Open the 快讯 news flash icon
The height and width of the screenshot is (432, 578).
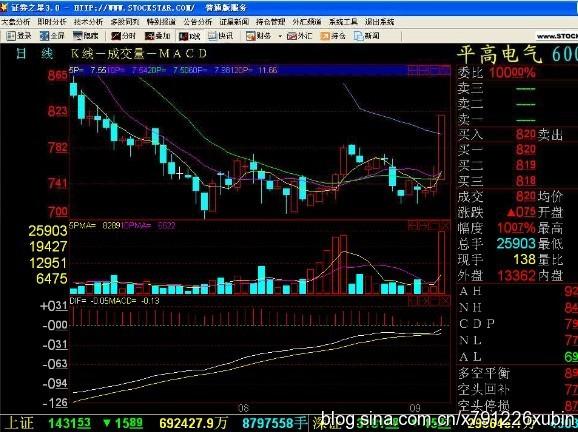(220, 36)
